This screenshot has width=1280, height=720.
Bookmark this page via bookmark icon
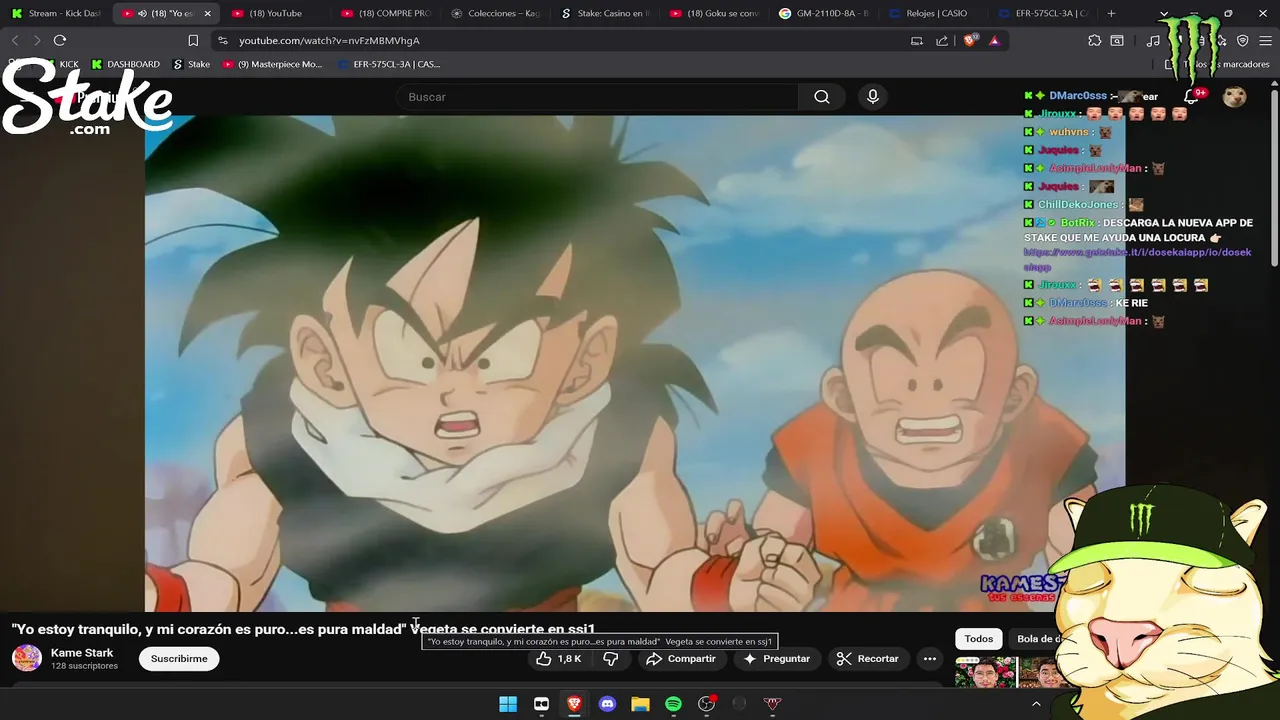point(193,40)
